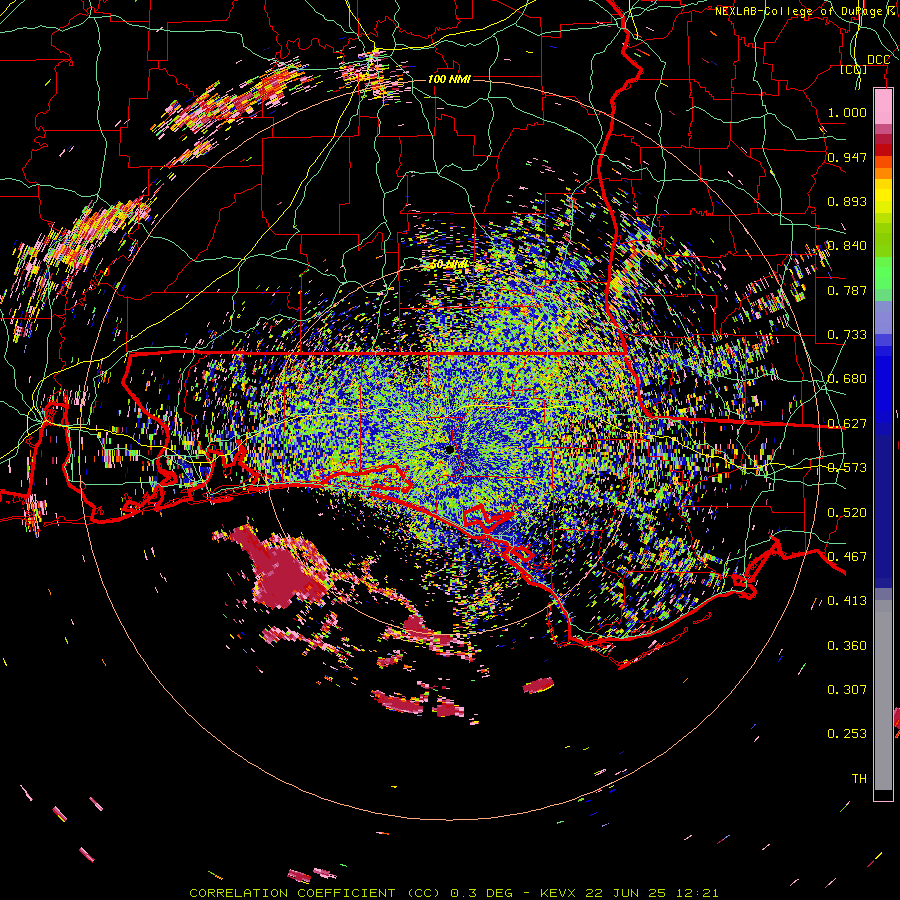Screen dimensions: 900x900
Task: Click the 50 NMI range ring label
Action: (x=449, y=265)
